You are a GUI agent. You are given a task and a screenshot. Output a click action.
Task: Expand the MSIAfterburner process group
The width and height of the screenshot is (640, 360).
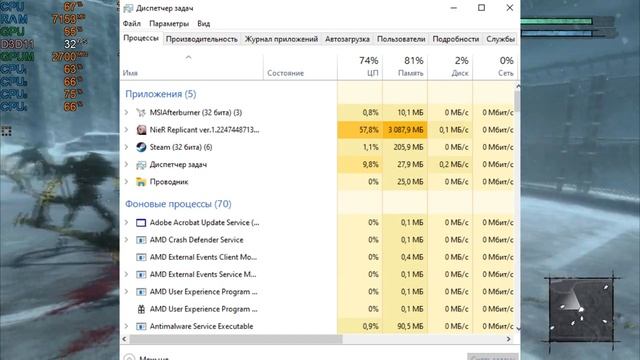coord(127,112)
